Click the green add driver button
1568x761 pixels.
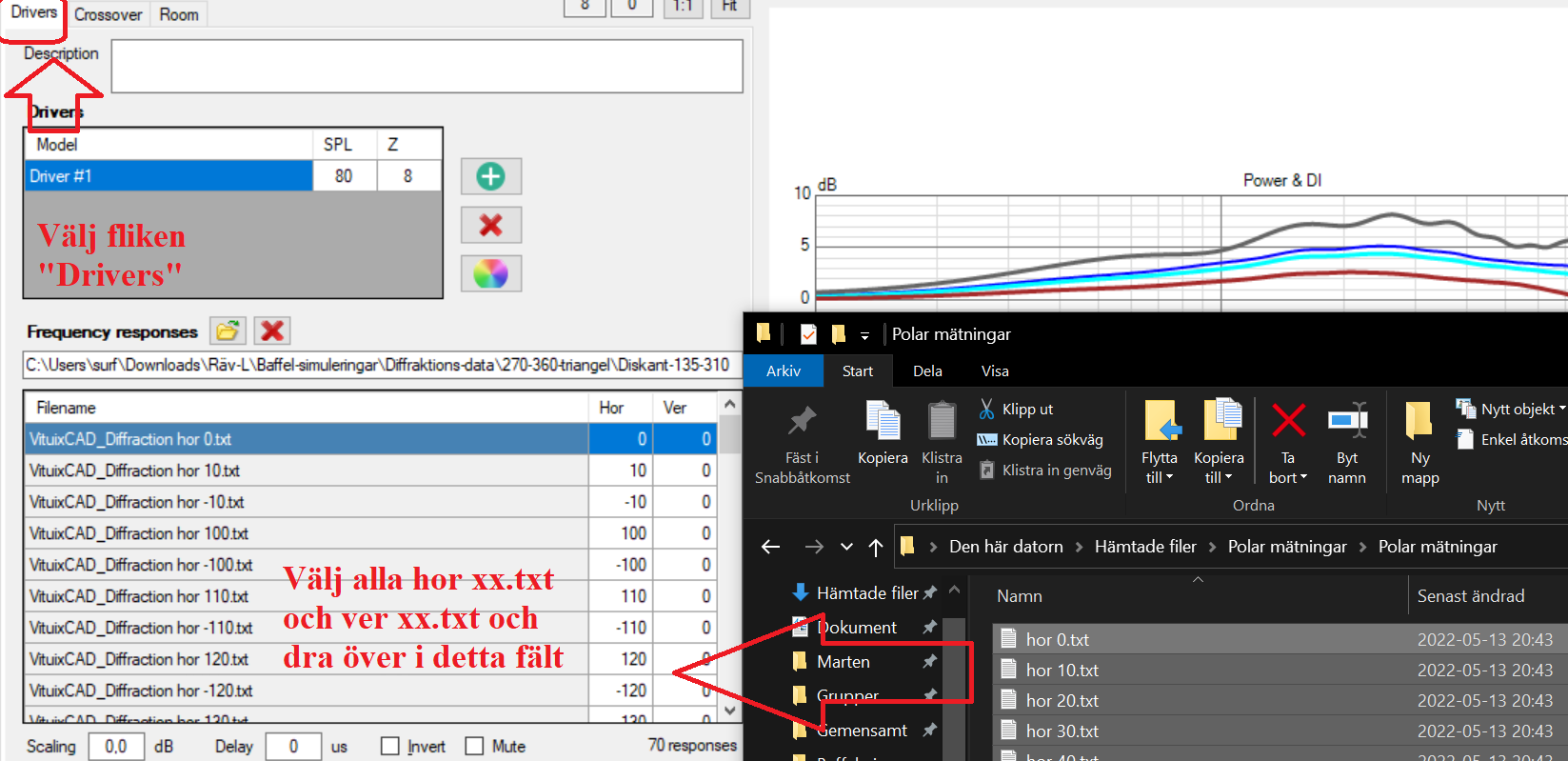pyautogui.click(x=490, y=176)
